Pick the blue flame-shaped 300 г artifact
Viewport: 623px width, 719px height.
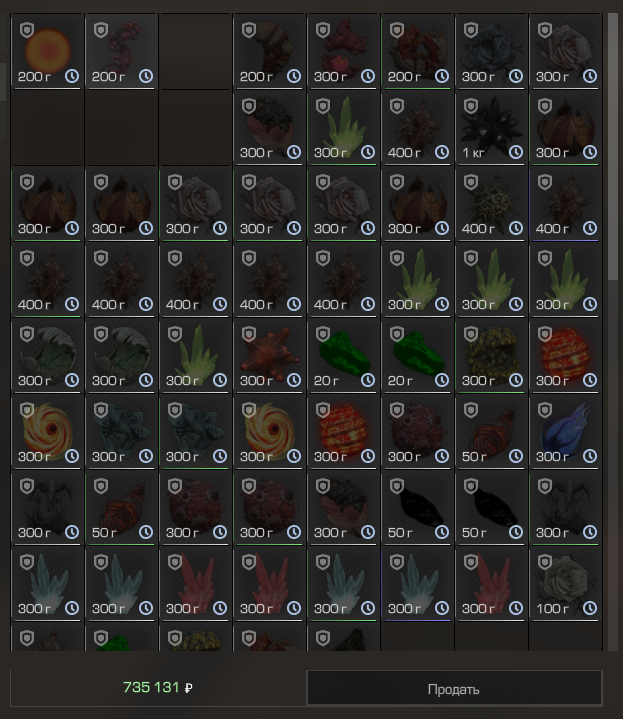click(x=565, y=431)
